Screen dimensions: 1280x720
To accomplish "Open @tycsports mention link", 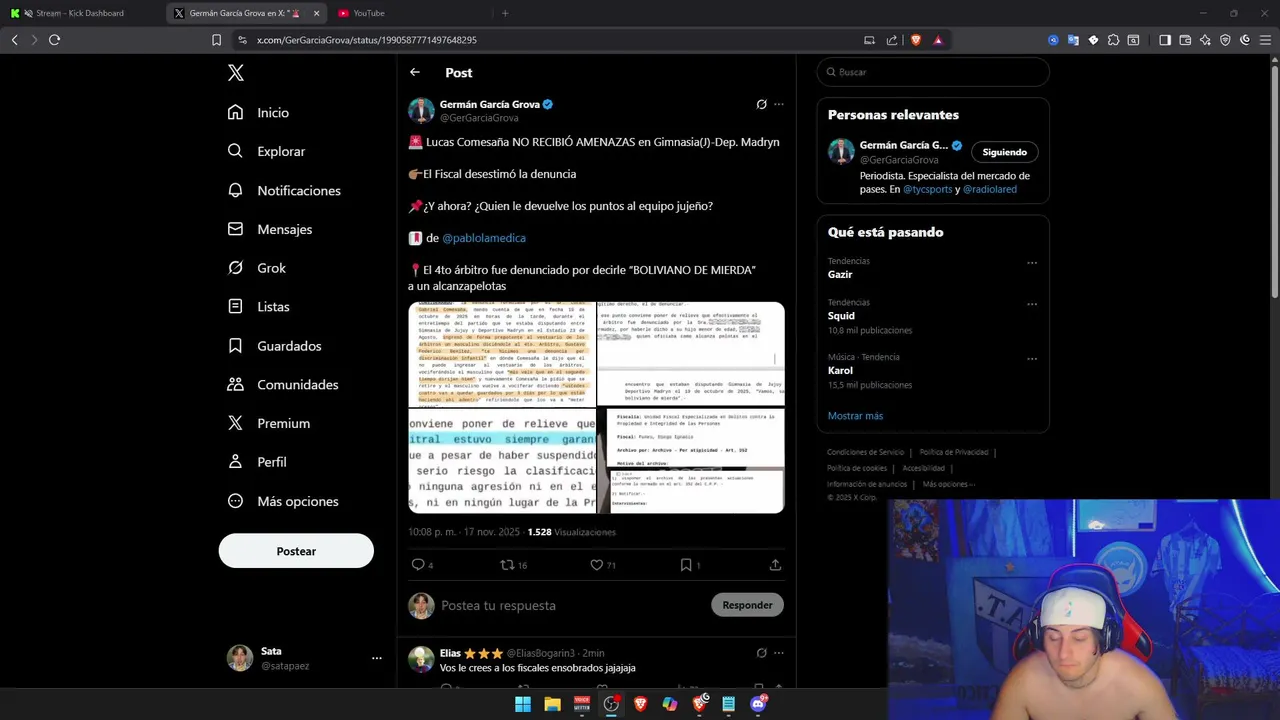I will tap(927, 189).
